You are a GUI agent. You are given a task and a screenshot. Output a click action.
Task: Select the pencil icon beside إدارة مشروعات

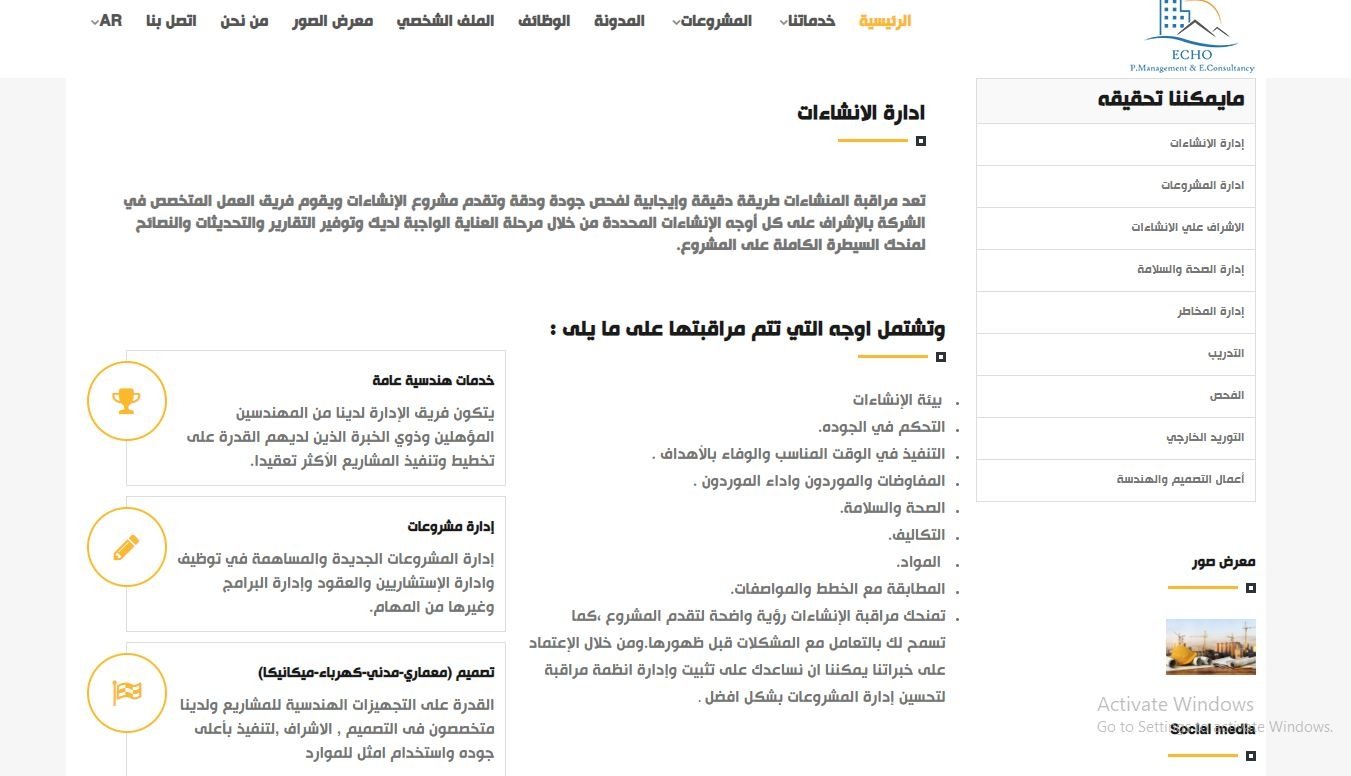pos(126,547)
